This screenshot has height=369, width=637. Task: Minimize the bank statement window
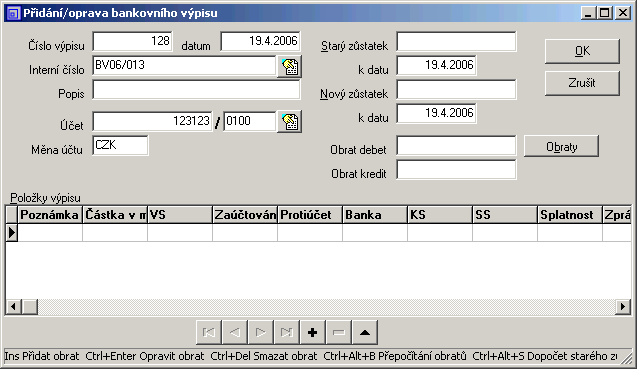coord(587,13)
